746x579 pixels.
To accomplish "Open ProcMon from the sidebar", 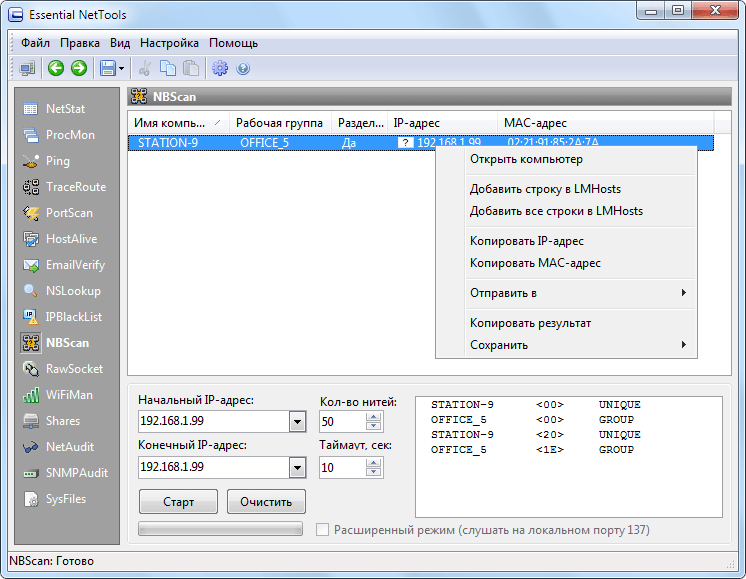I will pyautogui.click(x=58, y=135).
